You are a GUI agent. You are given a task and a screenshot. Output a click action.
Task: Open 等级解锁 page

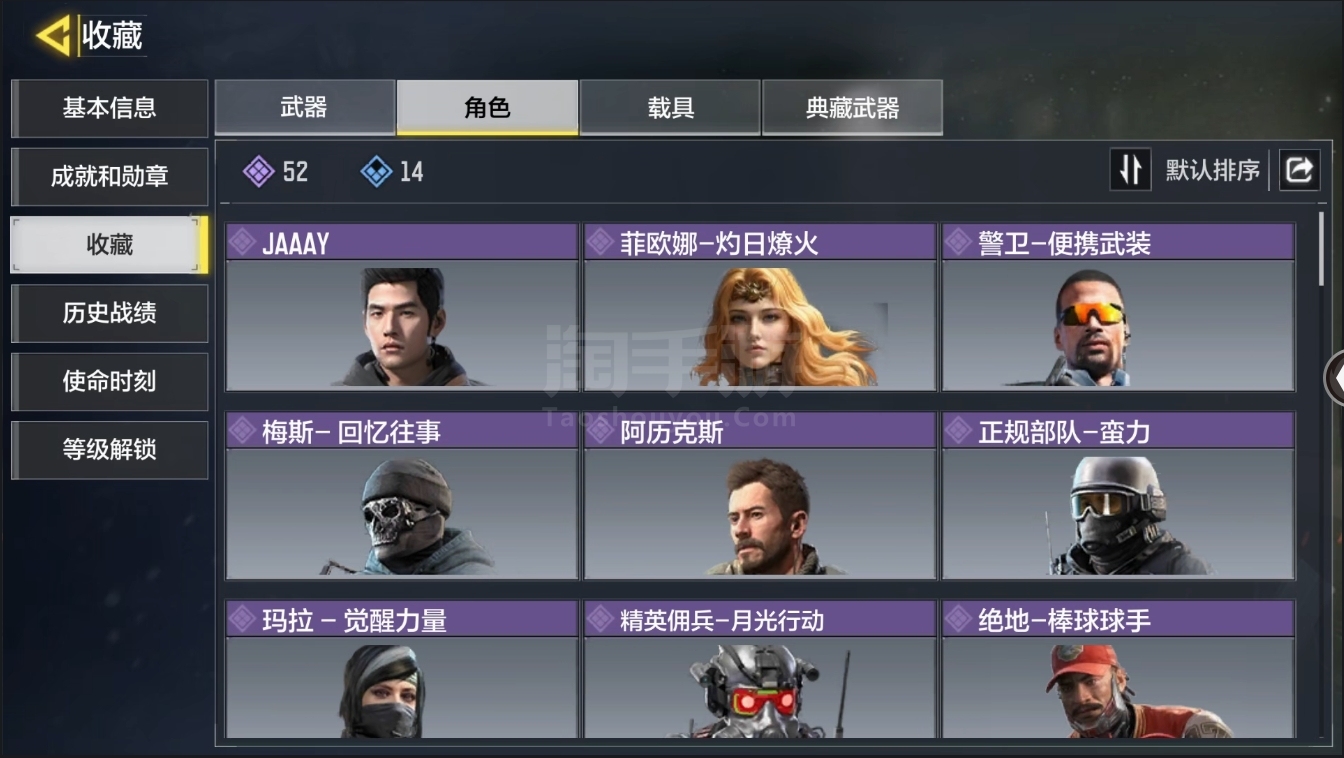[x=109, y=450]
